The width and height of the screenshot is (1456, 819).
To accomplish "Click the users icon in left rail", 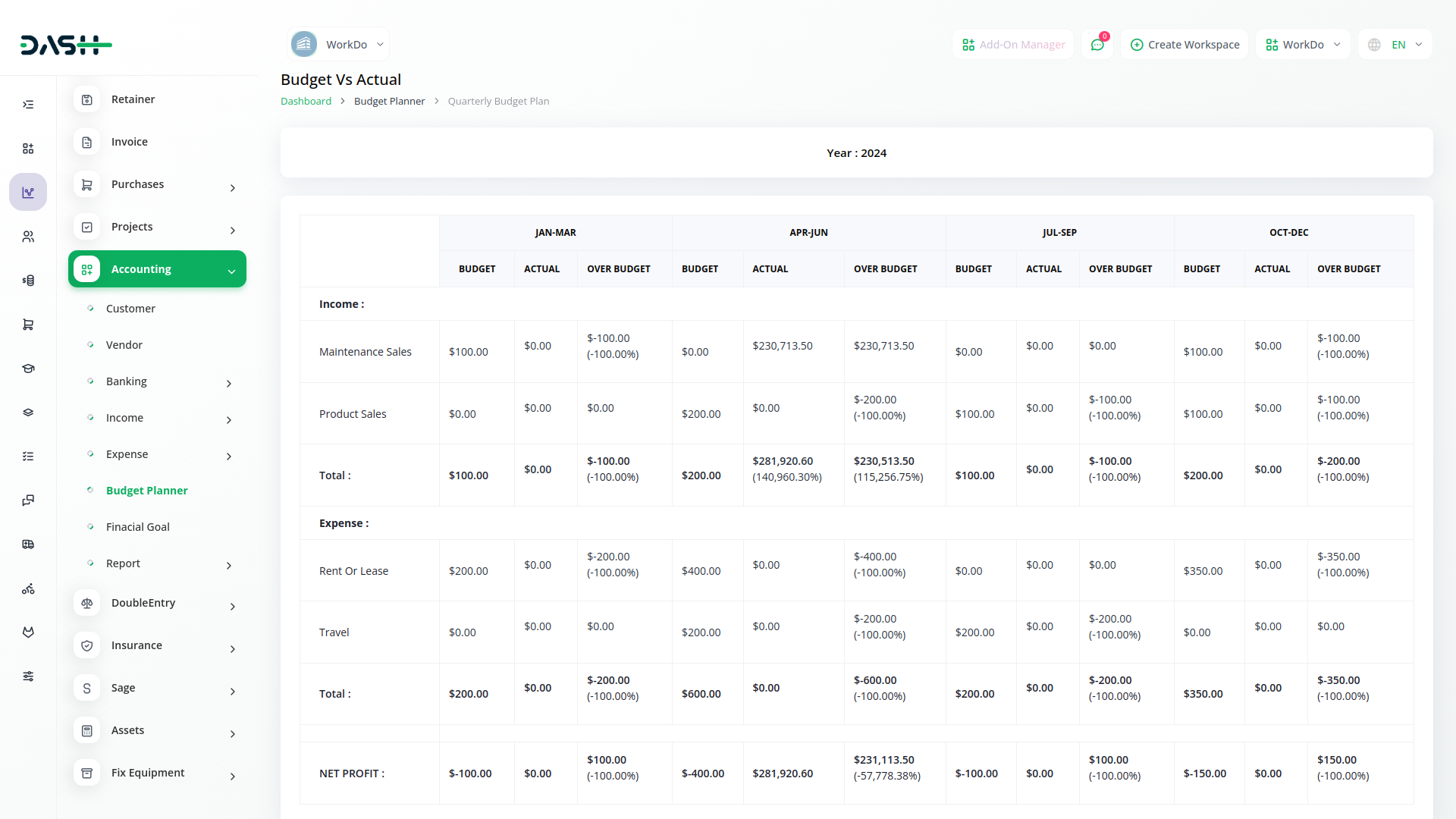I will pos(28,237).
